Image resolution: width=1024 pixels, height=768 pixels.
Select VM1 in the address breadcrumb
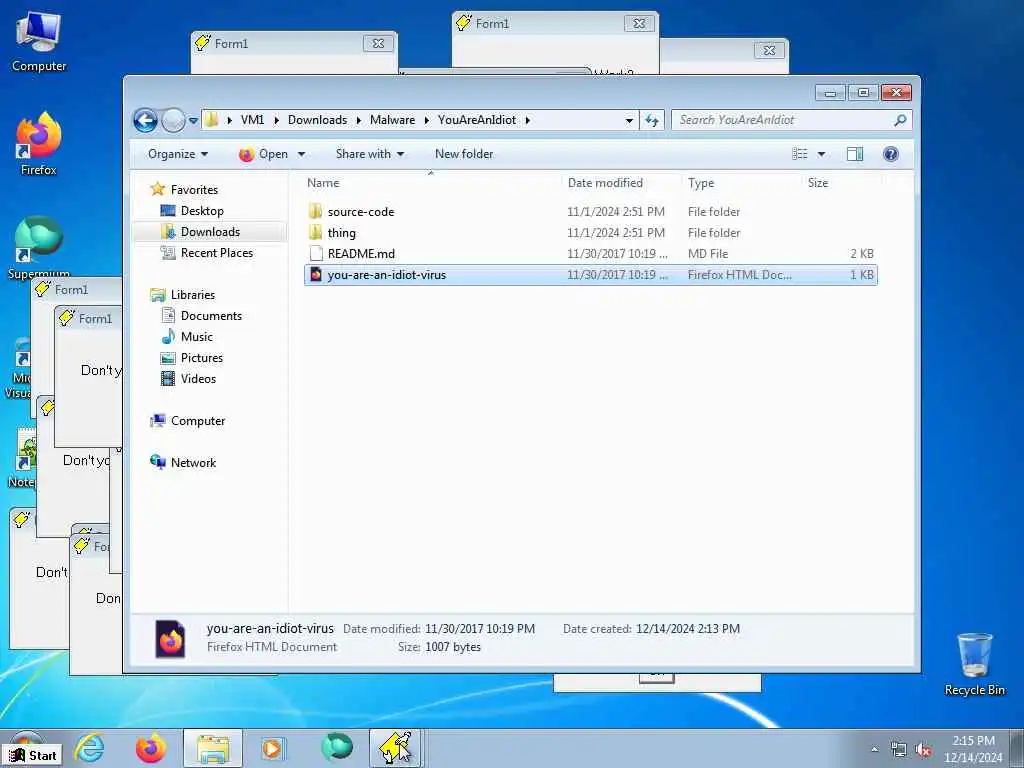pyautogui.click(x=252, y=120)
